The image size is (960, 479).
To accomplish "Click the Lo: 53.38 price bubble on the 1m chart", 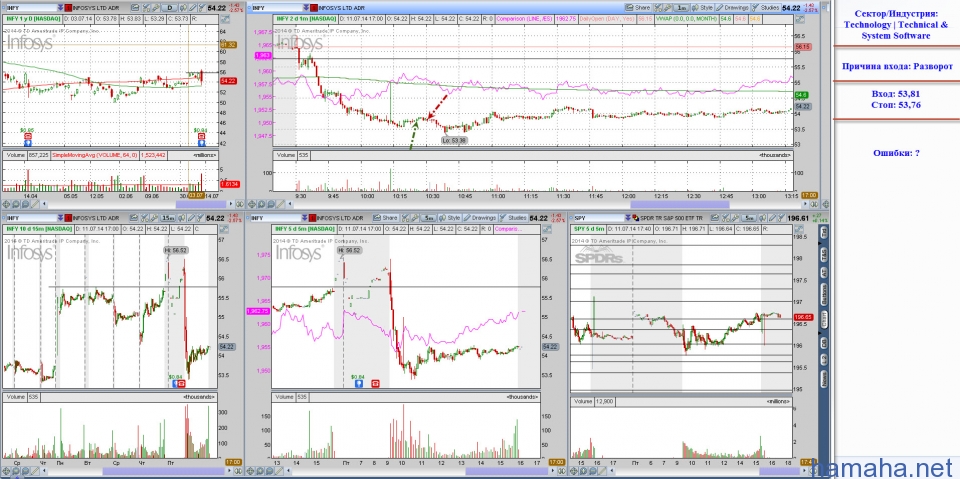I will [x=454, y=140].
